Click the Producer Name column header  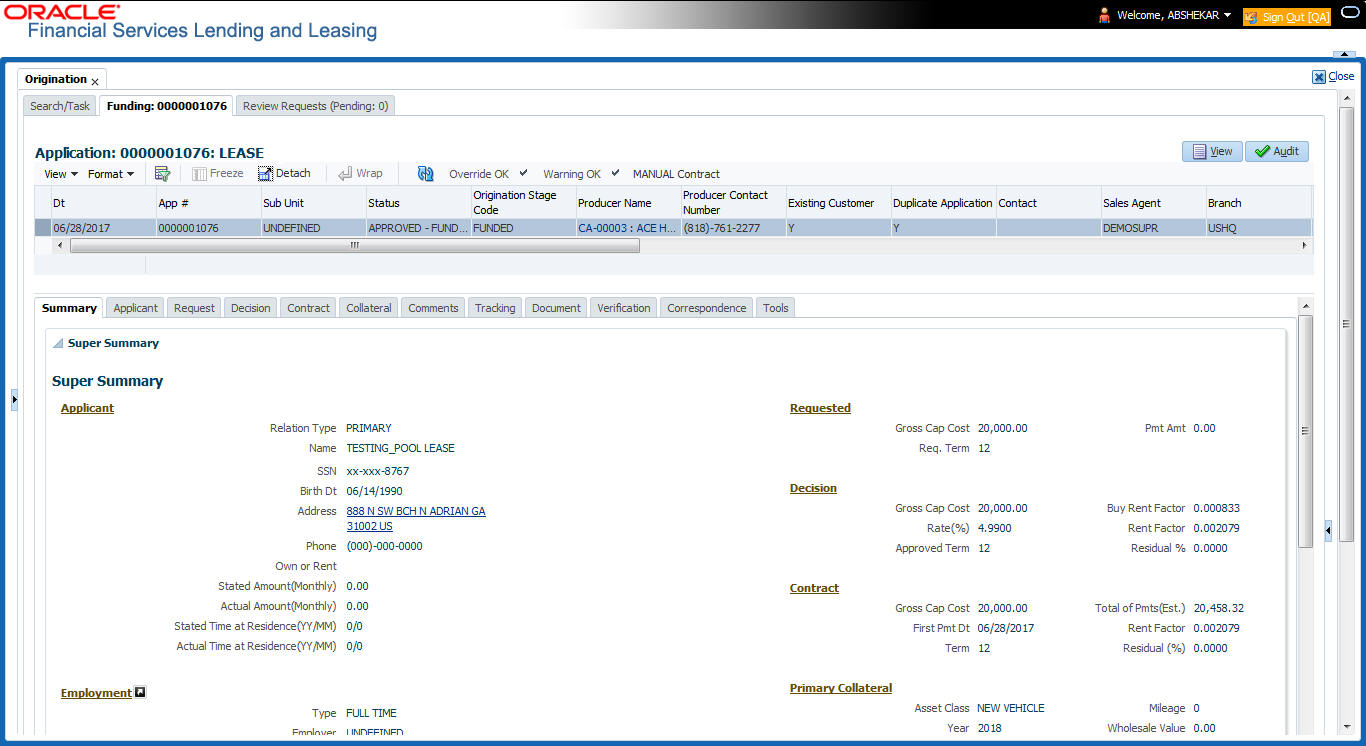click(628, 203)
